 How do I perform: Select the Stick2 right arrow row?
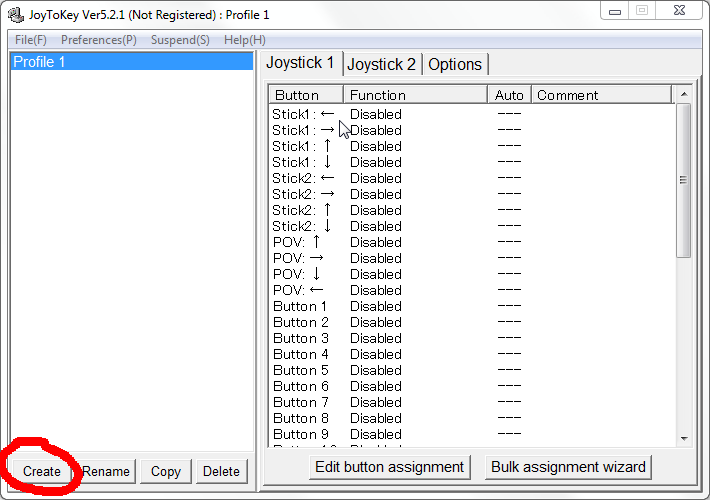pyautogui.click(x=471, y=194)
